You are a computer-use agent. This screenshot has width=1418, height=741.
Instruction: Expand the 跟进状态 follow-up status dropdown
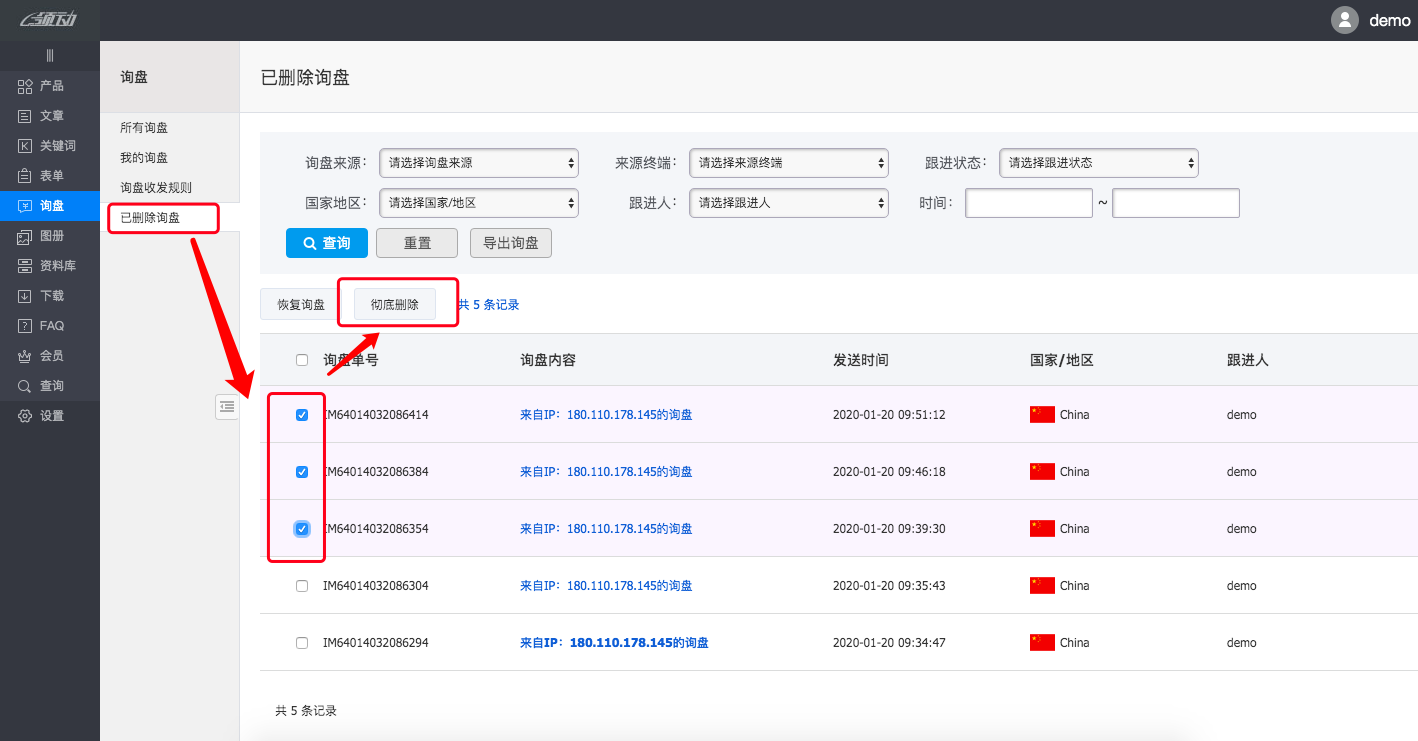coord(1098,163)
